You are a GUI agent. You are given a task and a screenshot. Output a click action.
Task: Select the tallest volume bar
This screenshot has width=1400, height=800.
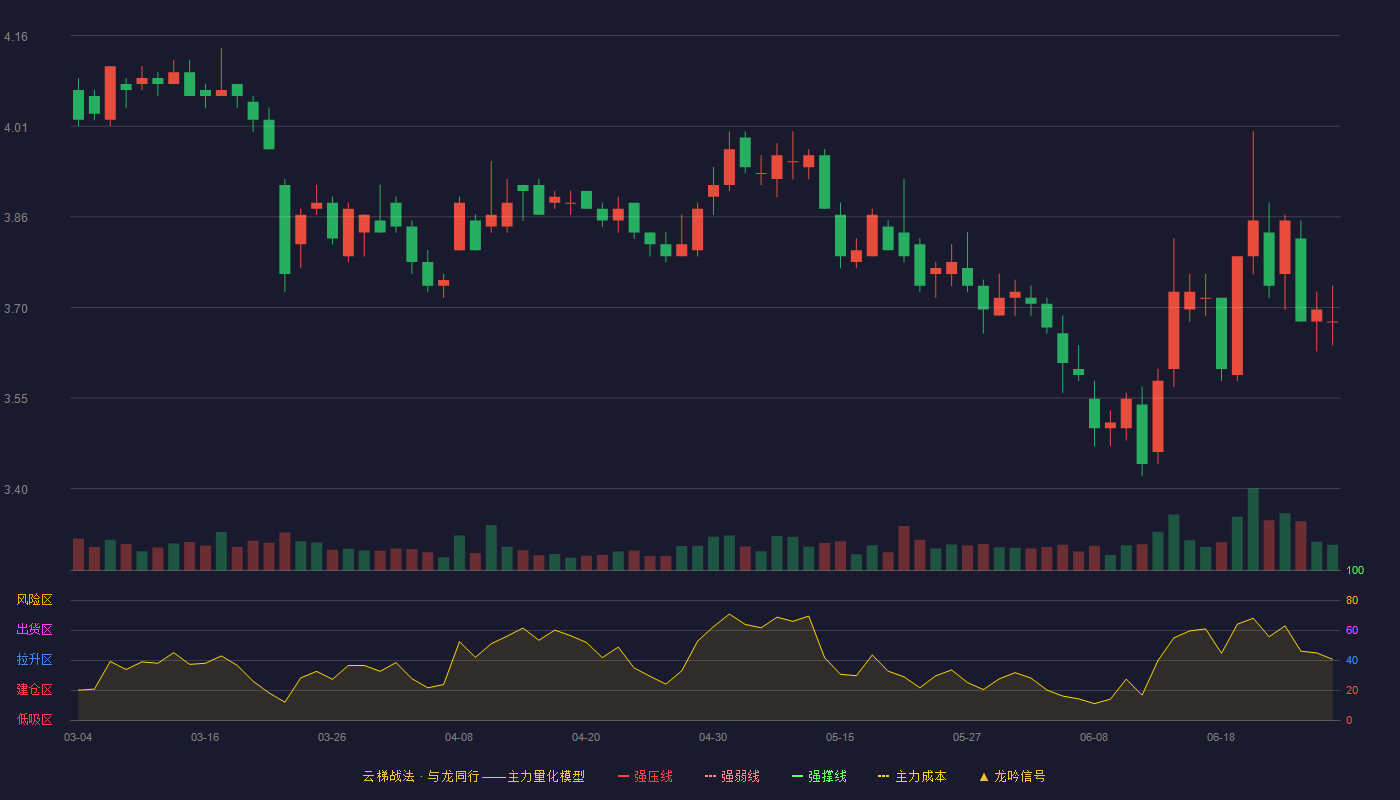(x=1253, y=529)
